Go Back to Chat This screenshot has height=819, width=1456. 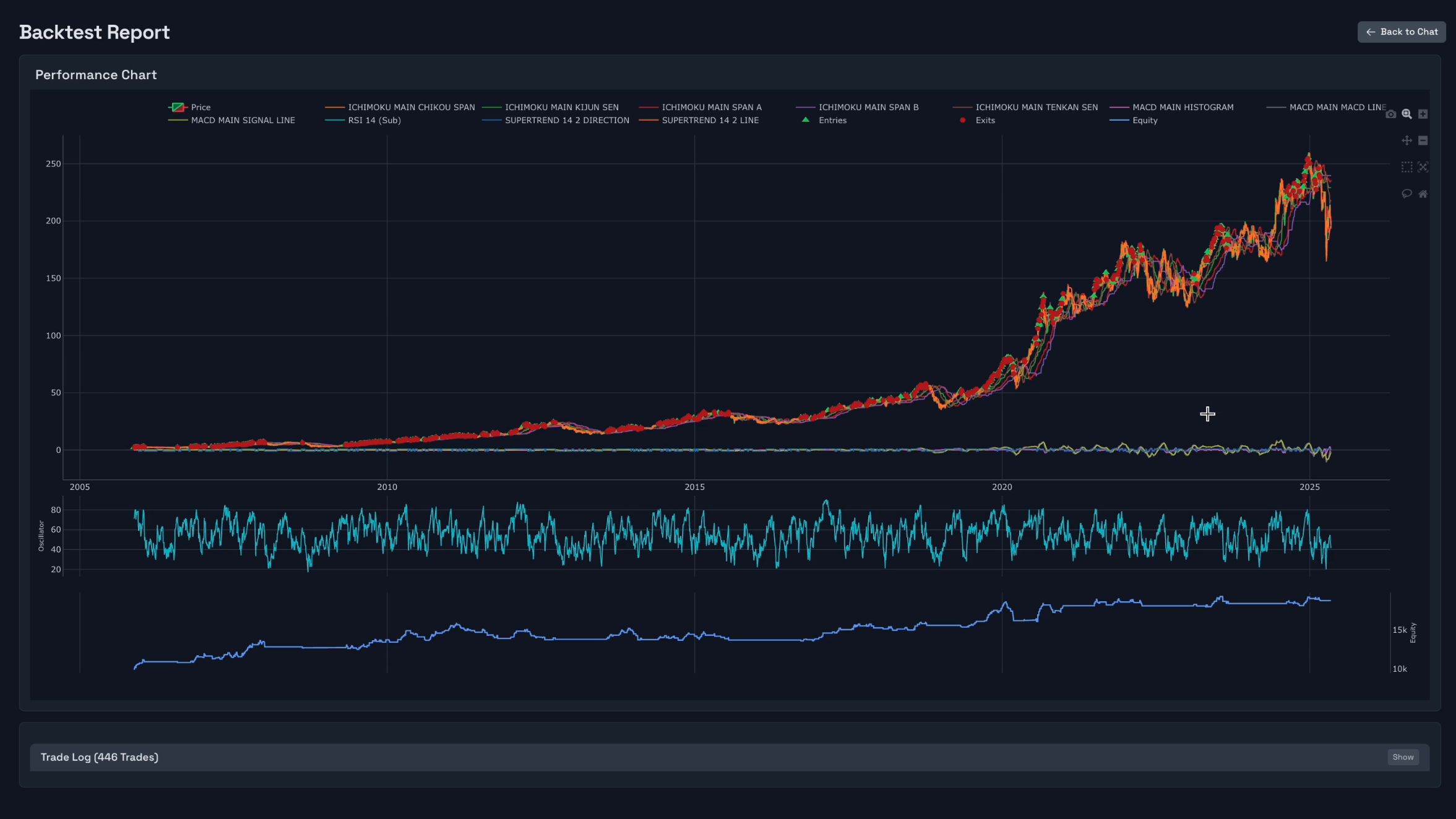tap(1401, 32)
